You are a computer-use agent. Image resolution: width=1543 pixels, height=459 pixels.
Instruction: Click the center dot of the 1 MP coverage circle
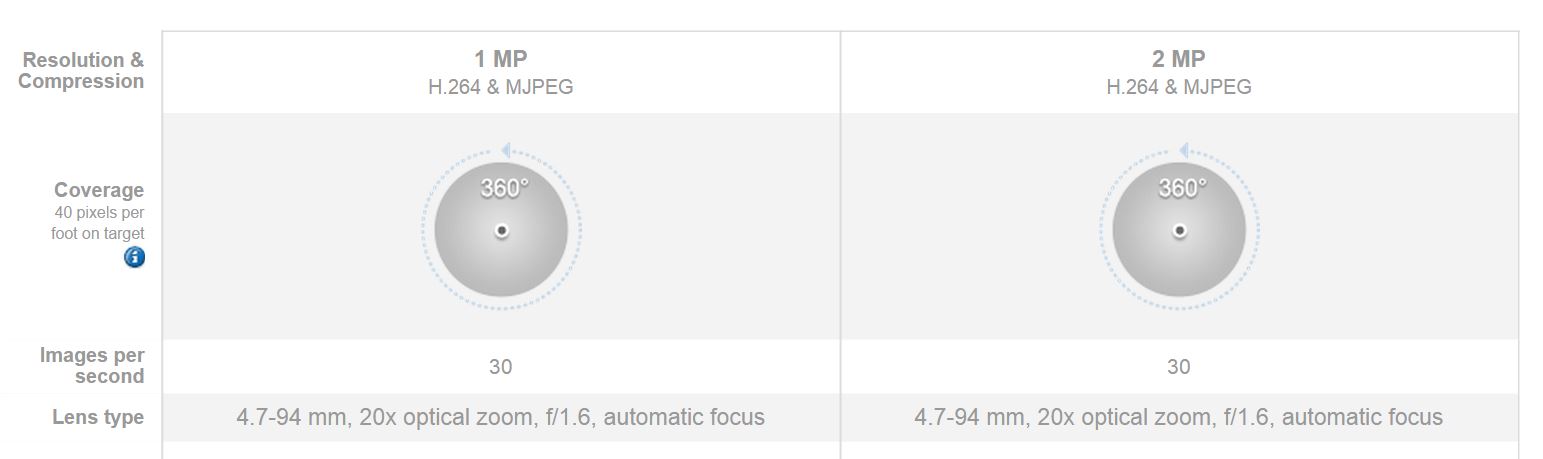[x=502, y=231]
